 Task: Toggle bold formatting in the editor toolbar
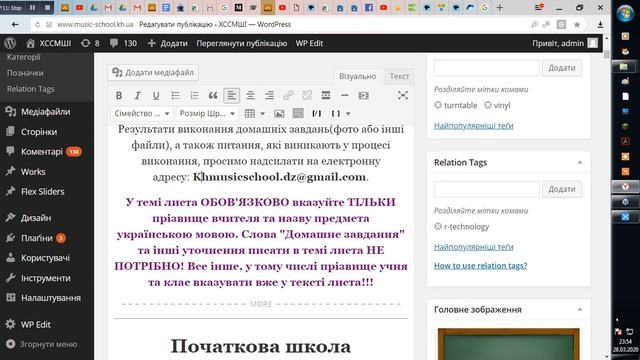119,96
